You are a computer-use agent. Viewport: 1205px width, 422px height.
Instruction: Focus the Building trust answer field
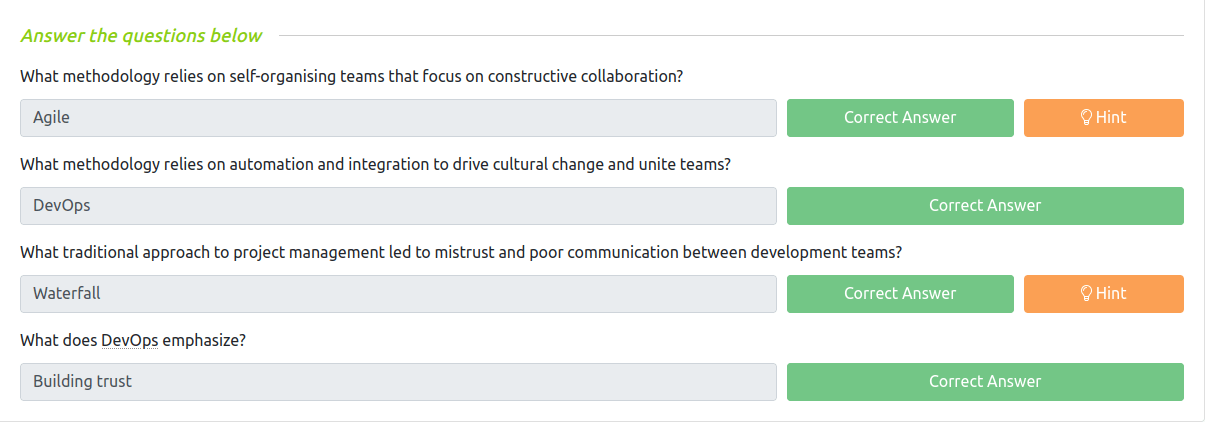(398, 382)
